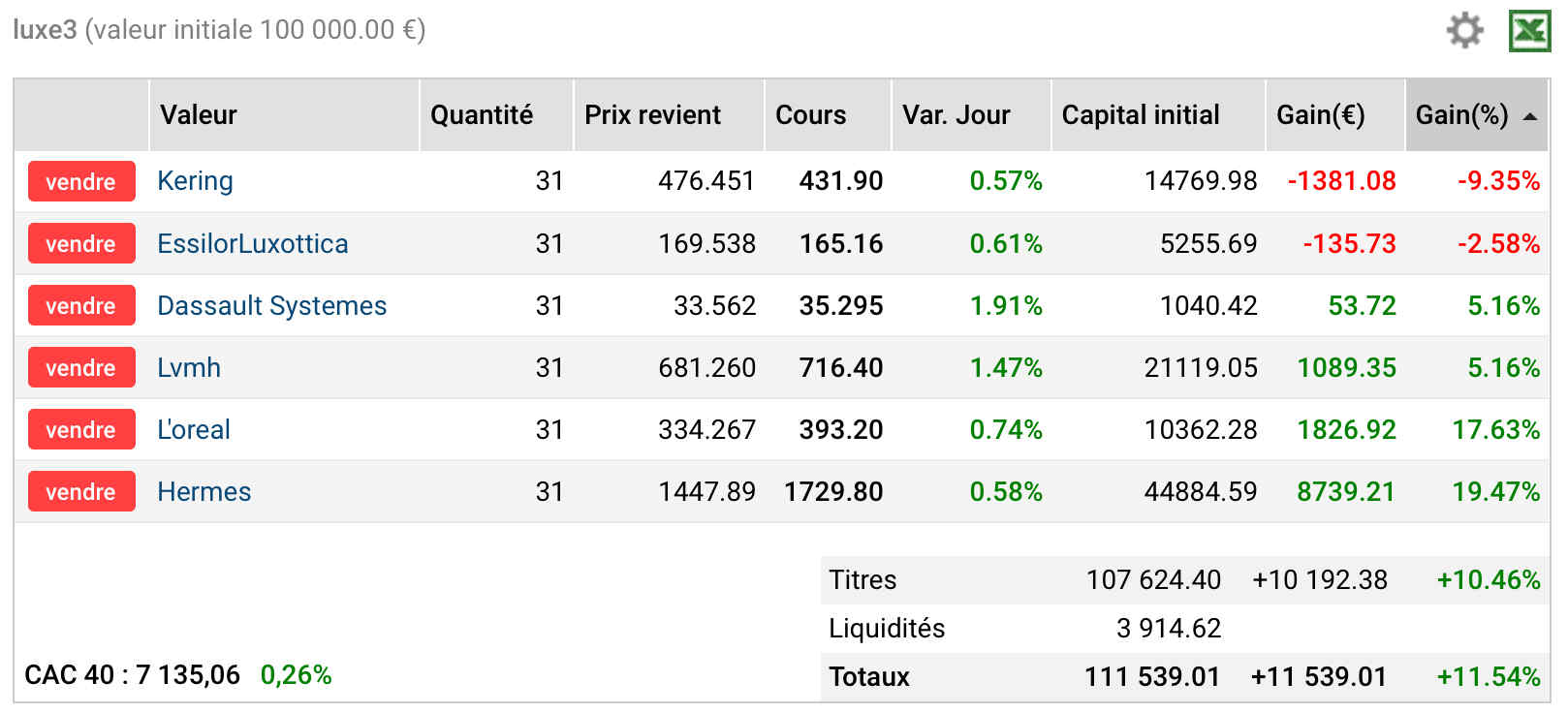Click Hermes cost price 1447.89
Image resolution: width=1568 pixels, height=713 pixels.
click(x=706, y=491)
